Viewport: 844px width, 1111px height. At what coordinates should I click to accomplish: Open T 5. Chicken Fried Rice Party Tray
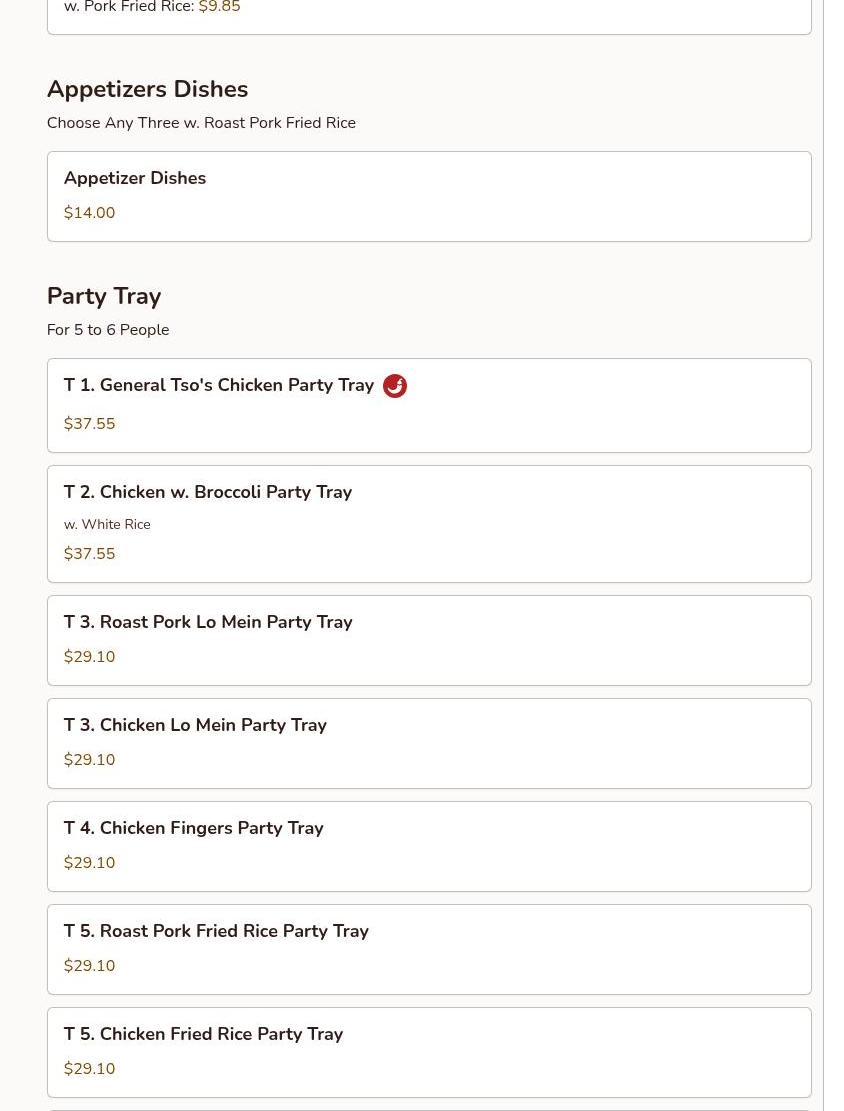[x=203, y=1034]
